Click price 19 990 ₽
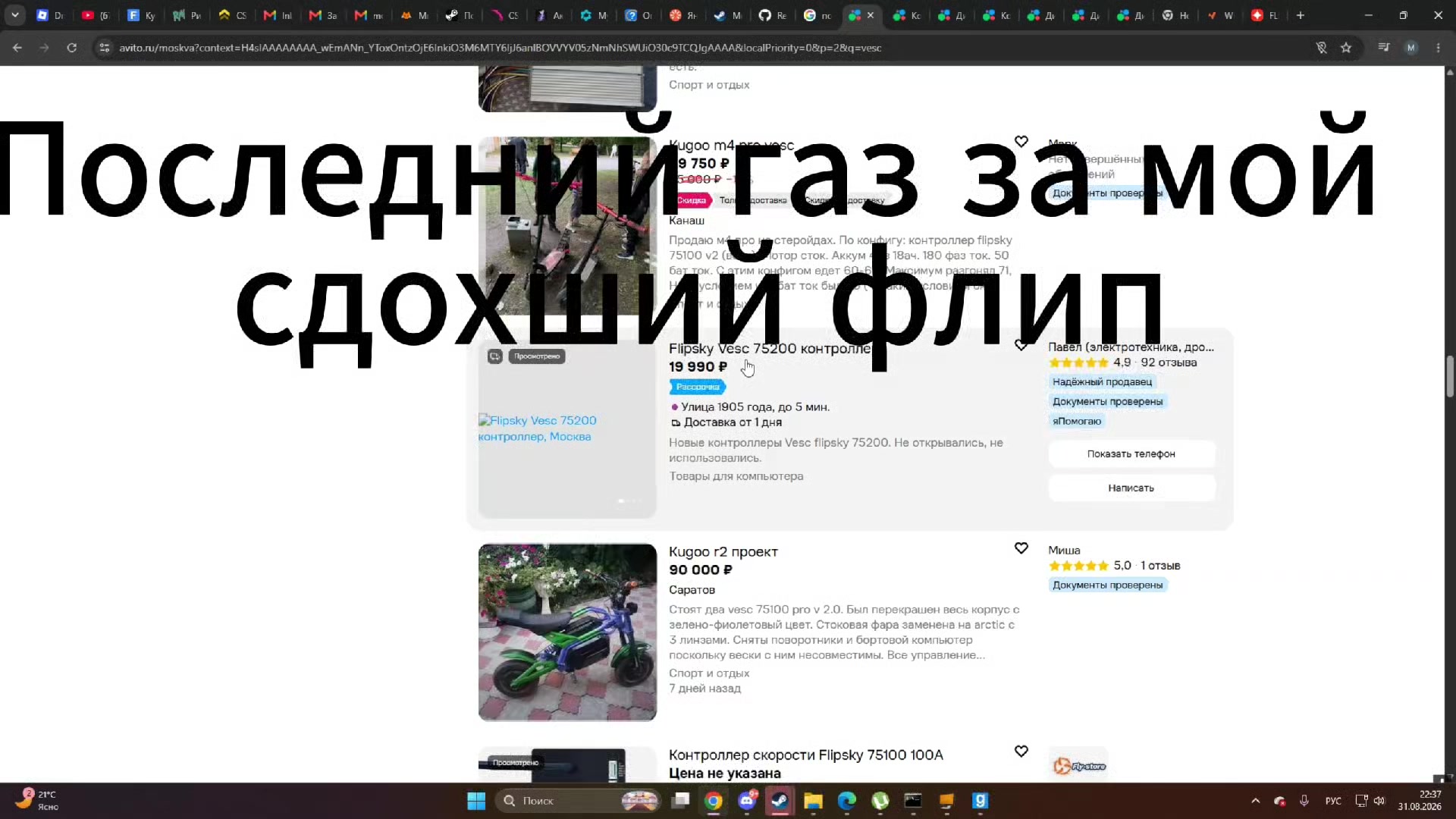Viewport: 1456px width, 819px height. tap(698, 367)
